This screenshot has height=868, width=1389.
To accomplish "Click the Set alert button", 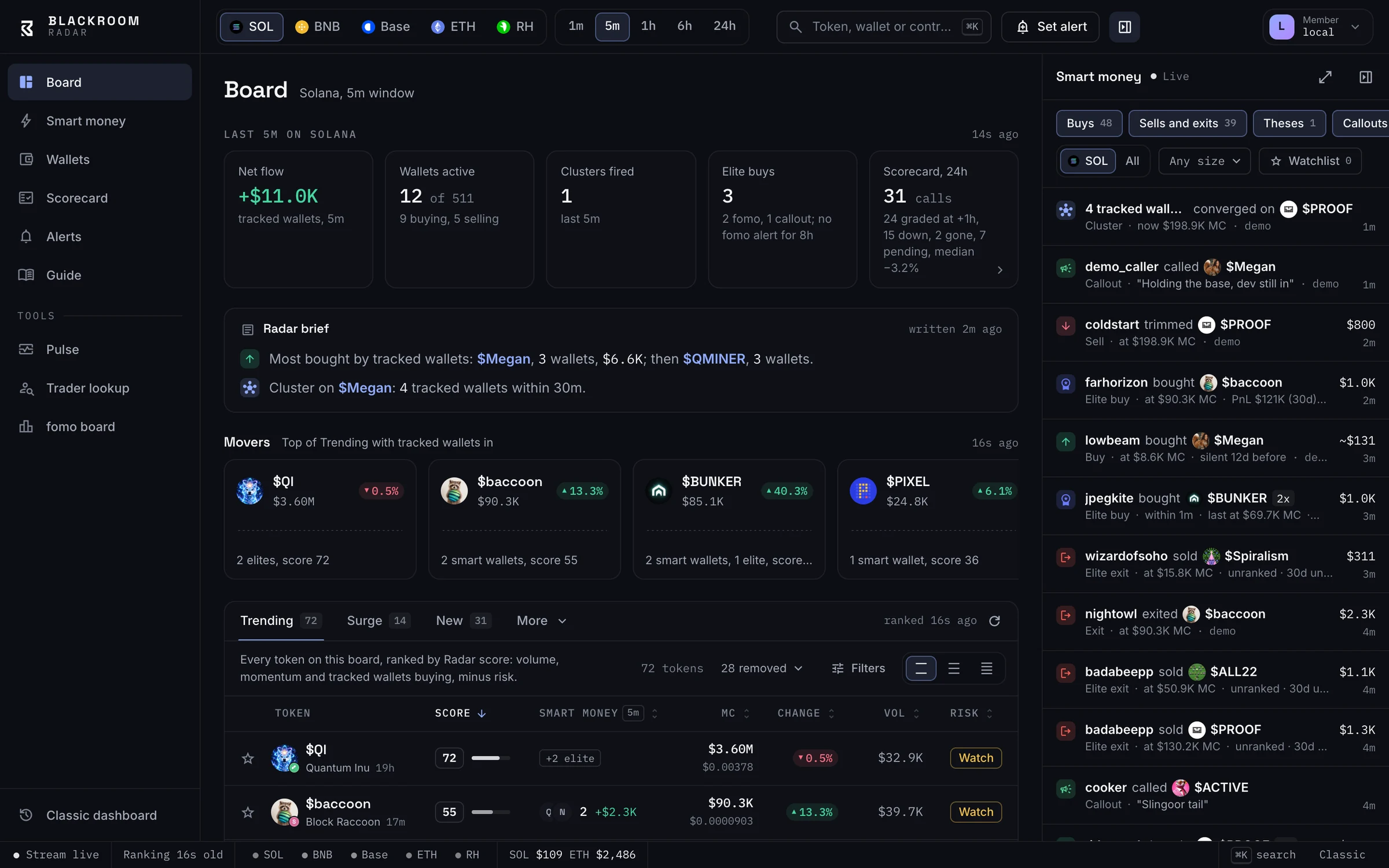I will pos(1050,27).
